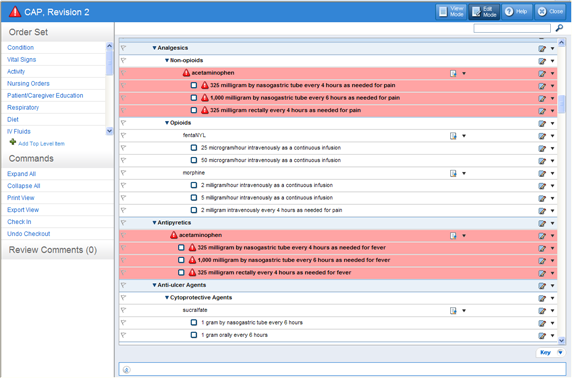Check 2 milligram/hour morphine continuous infusion
Screen dimensions: 572x378
click(x=194, y=185)
